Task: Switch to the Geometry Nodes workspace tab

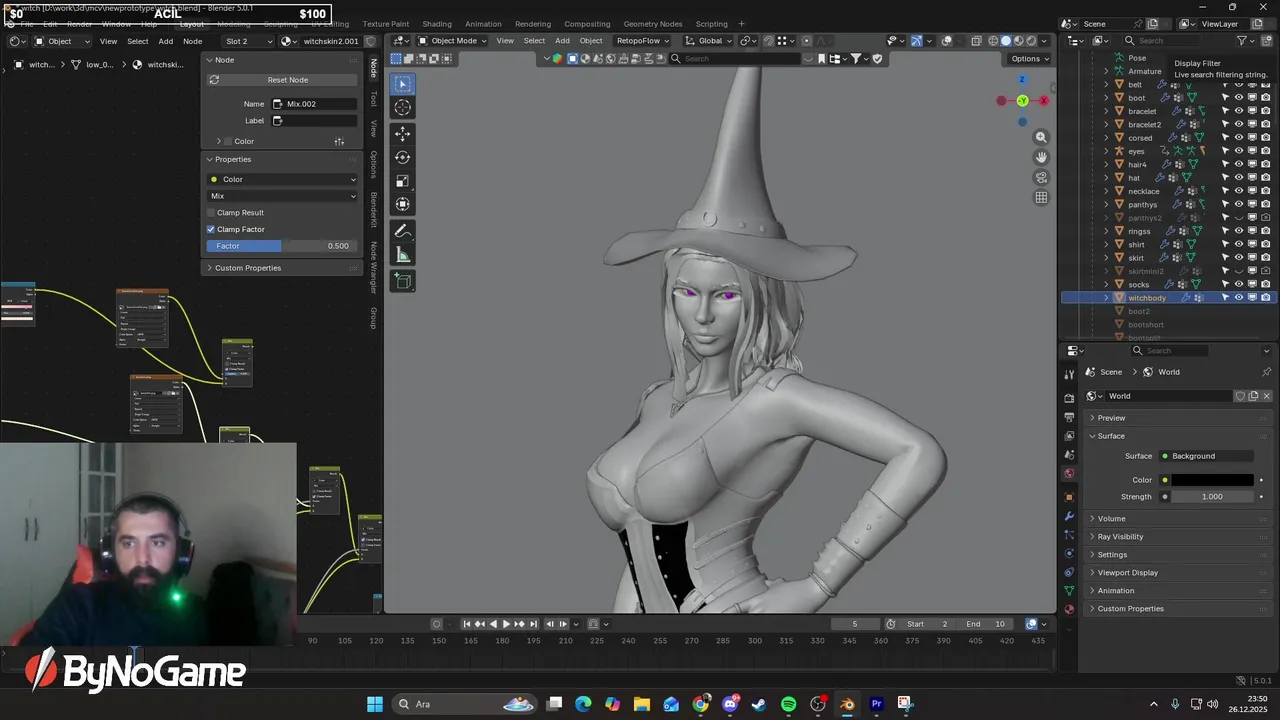Action: (652, 24)
